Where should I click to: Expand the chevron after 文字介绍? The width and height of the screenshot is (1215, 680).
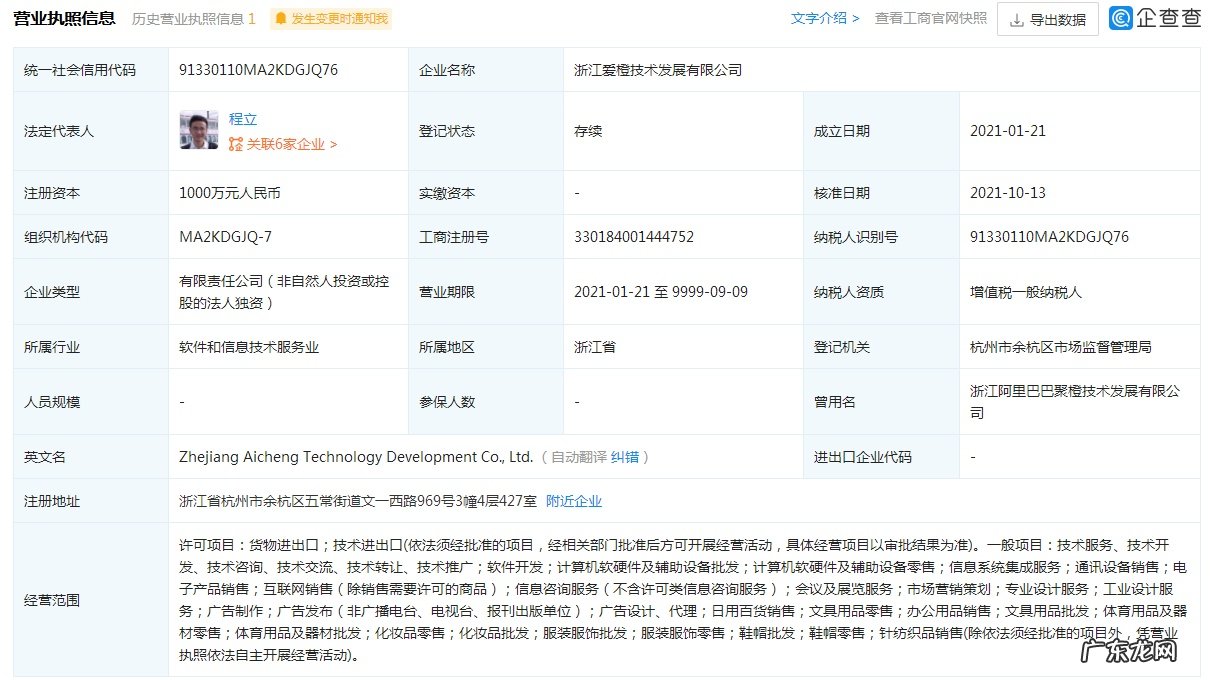tap(856, 18)
